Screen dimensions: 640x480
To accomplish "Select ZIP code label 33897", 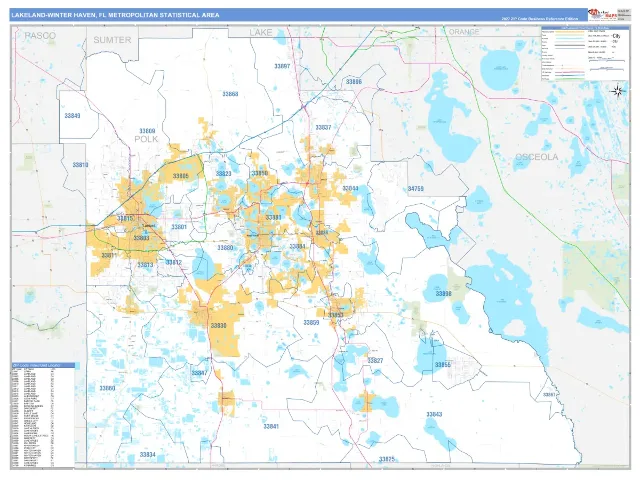I will (282, 66).
